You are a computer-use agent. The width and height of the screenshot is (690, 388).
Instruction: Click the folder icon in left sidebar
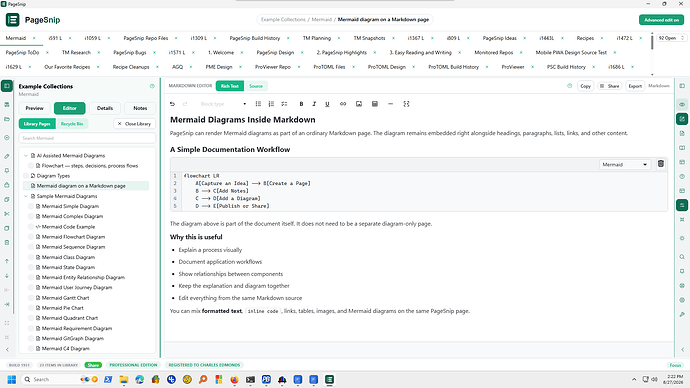pos(7,119)
